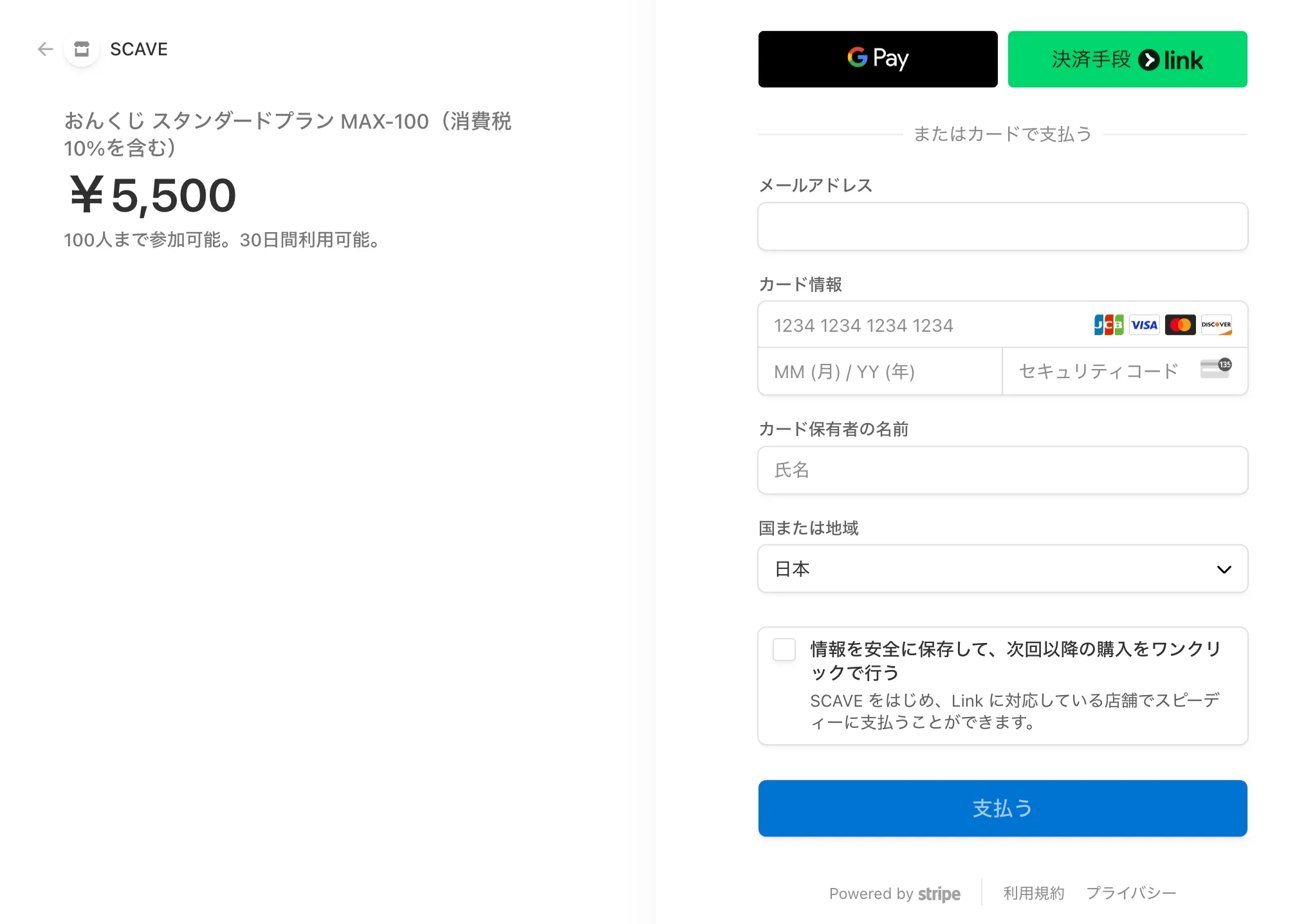Click the Discover card brand icon
Viewport: 1297px width, 924px height.
[x=1216, y=325]
